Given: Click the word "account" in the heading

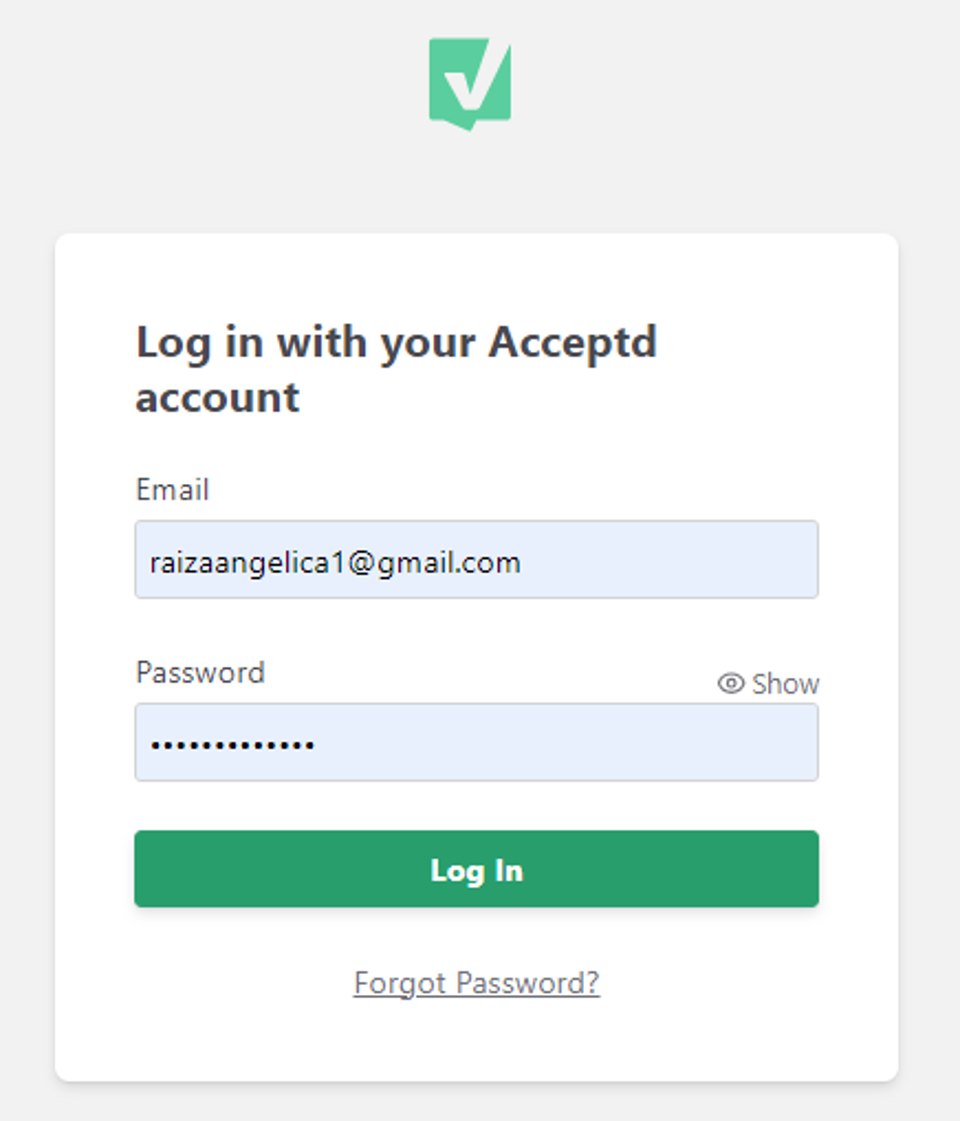Looking at the screenshot, I should click(x=217, y=398).
